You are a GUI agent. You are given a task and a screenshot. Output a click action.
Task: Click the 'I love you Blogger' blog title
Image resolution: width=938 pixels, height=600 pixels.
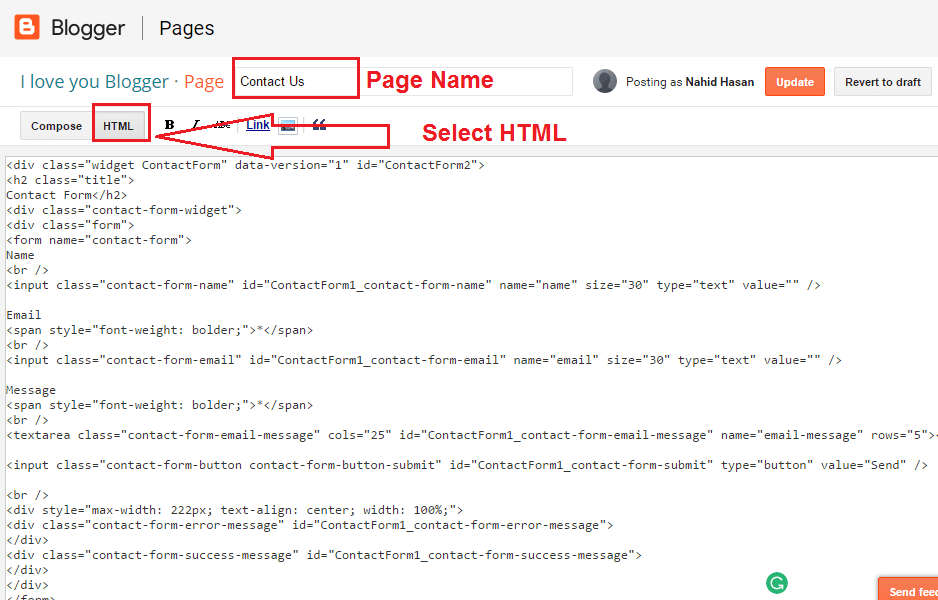(x=94, y=82)
